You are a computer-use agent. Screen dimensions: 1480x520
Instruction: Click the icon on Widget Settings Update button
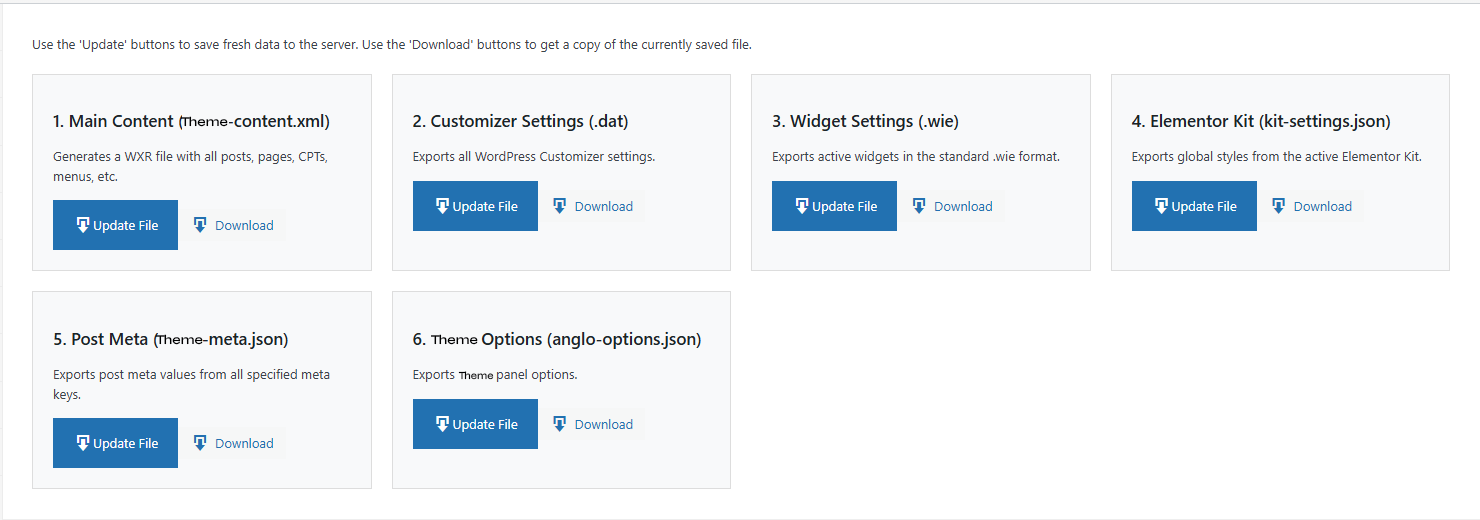pos(801,206)
